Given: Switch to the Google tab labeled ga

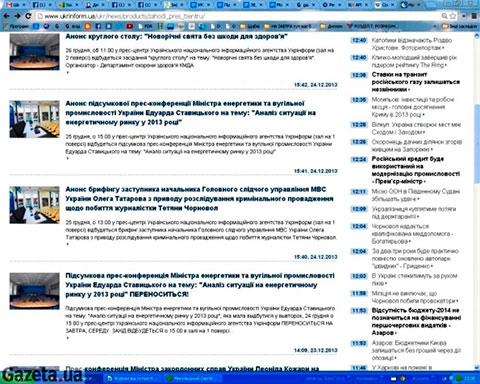Looking at the screenshot, I should click(306, 5).
